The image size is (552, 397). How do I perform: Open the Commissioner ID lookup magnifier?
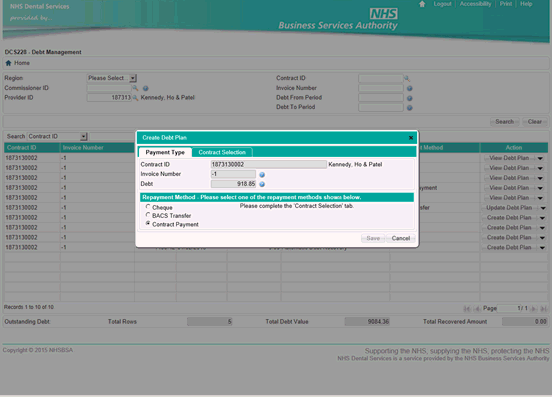136,88
